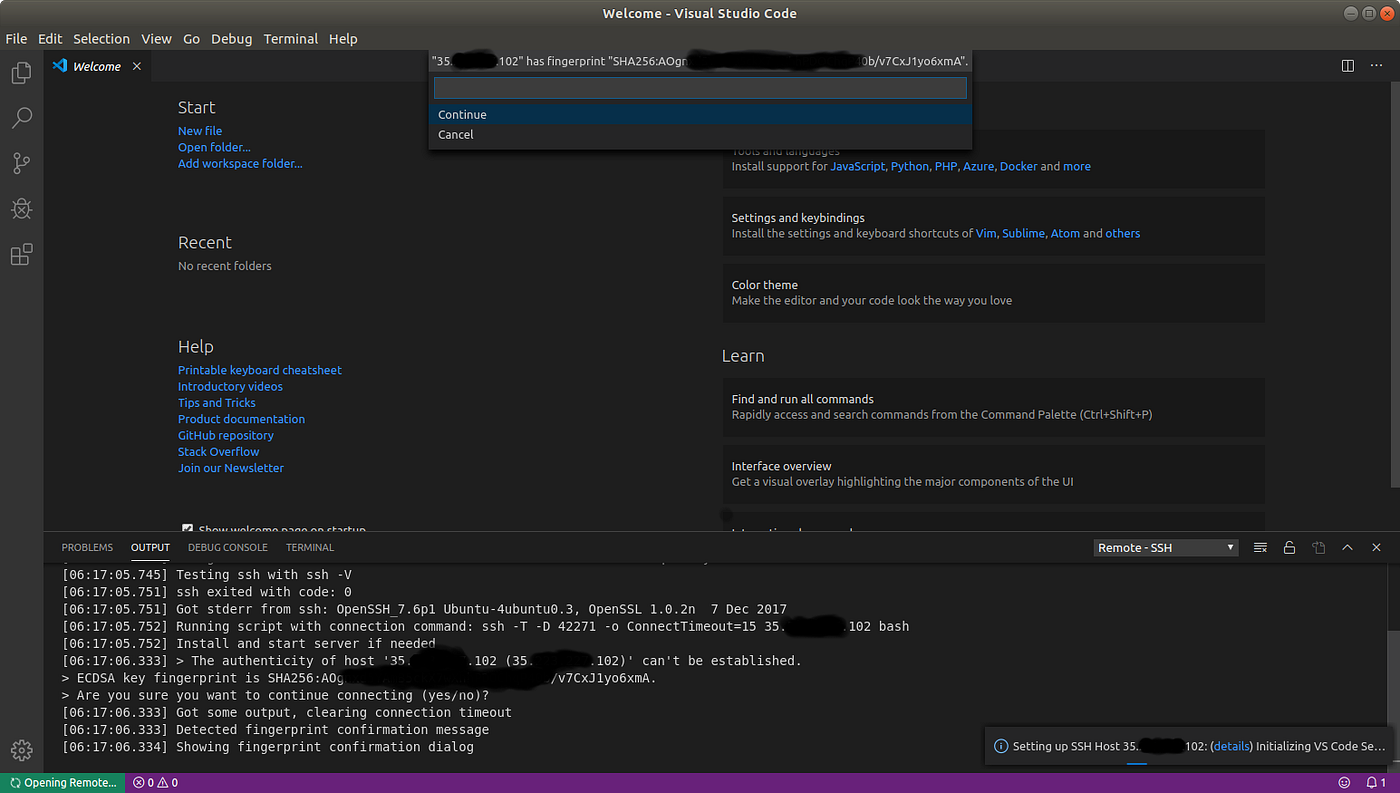
Task: Switch to the TERMINAL tab
Action: [309, 547]
